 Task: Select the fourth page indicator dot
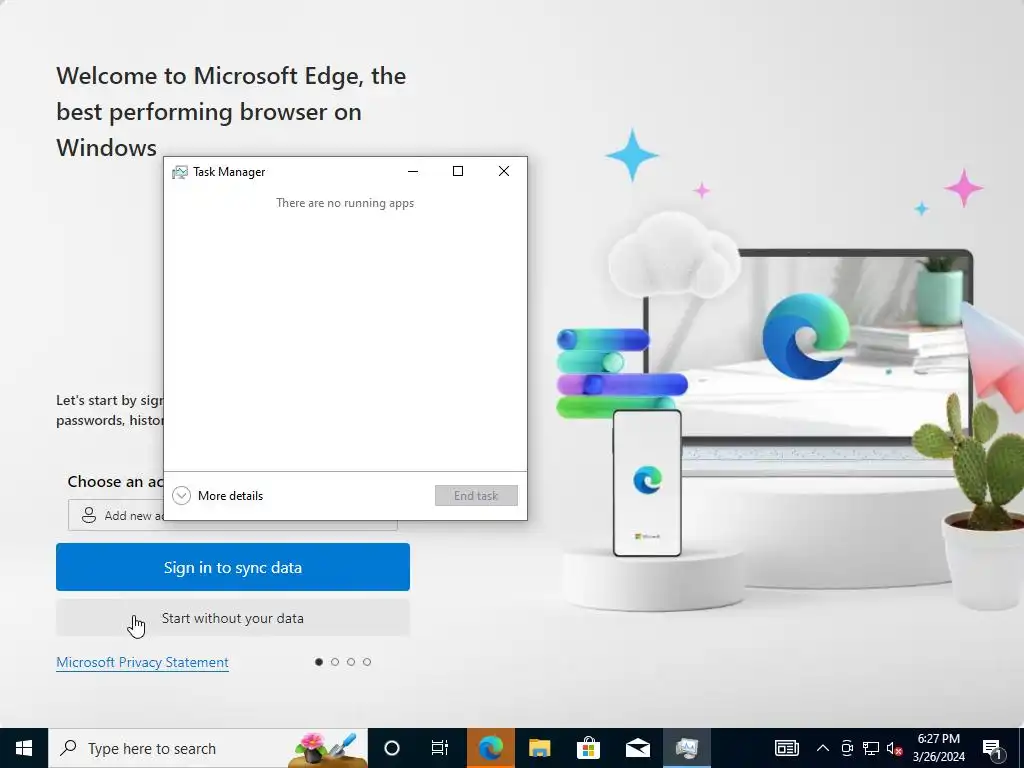(367, 662)
